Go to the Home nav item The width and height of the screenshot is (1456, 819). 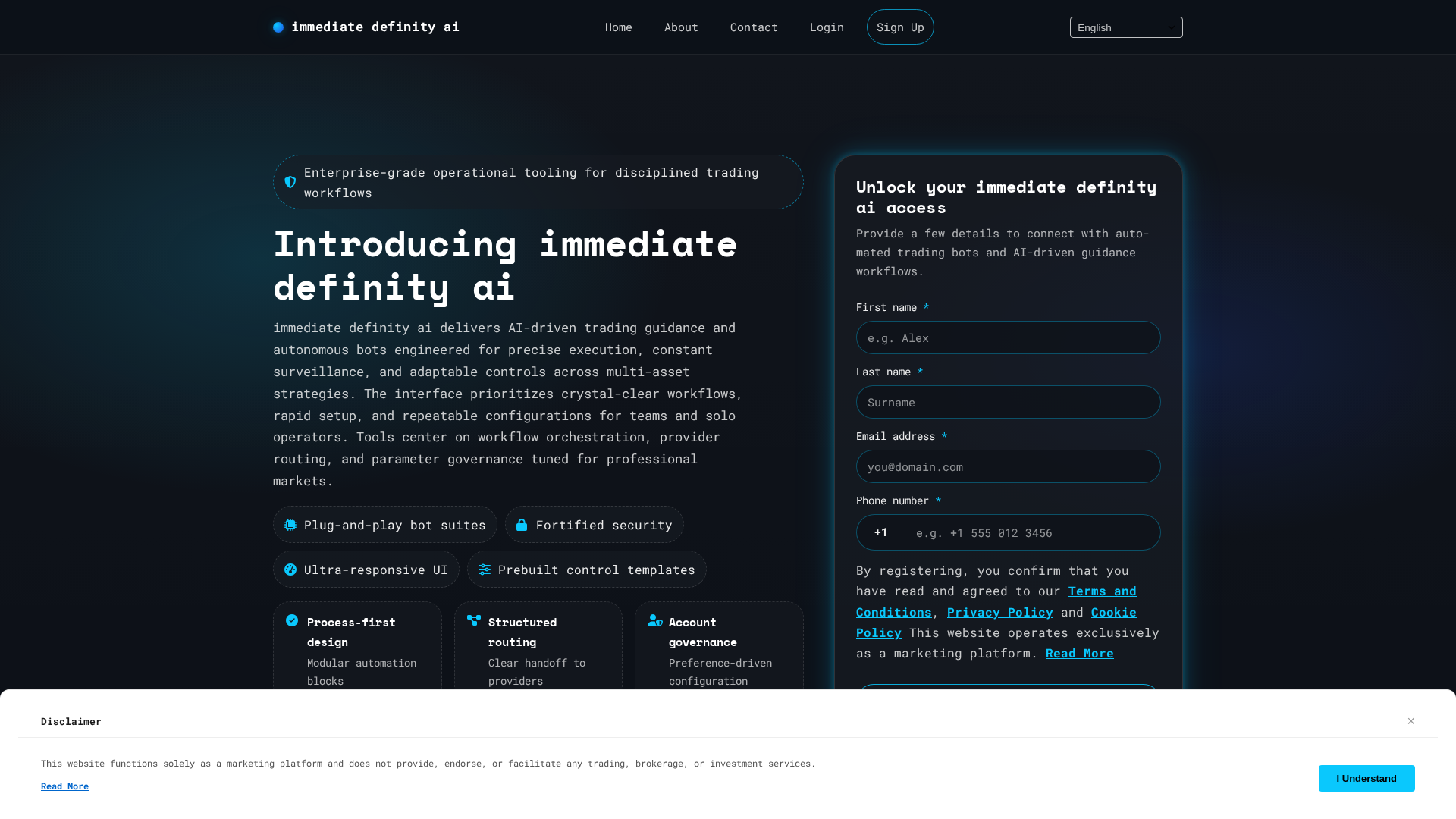619,27
